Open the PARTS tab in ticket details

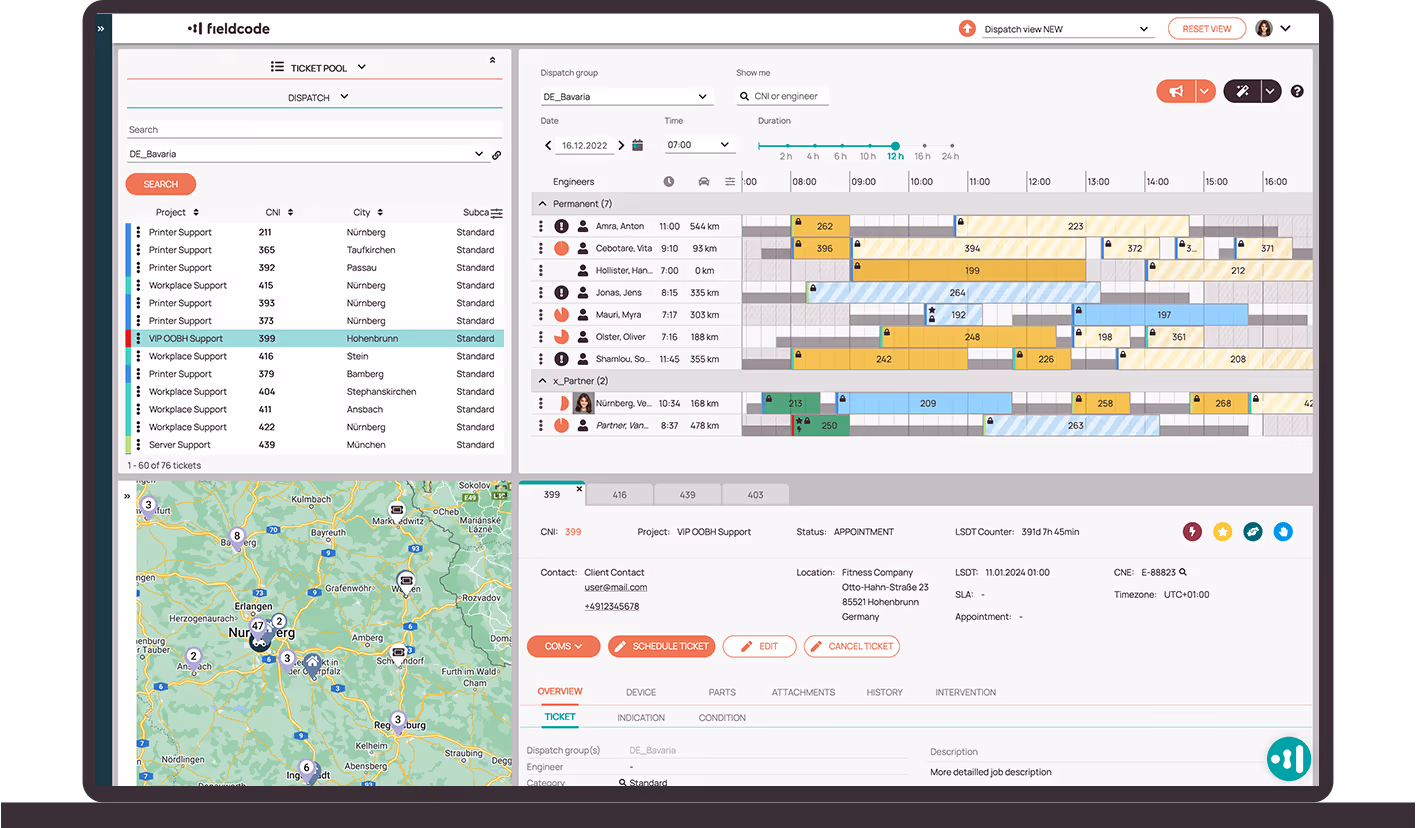(x=722, y=692)
